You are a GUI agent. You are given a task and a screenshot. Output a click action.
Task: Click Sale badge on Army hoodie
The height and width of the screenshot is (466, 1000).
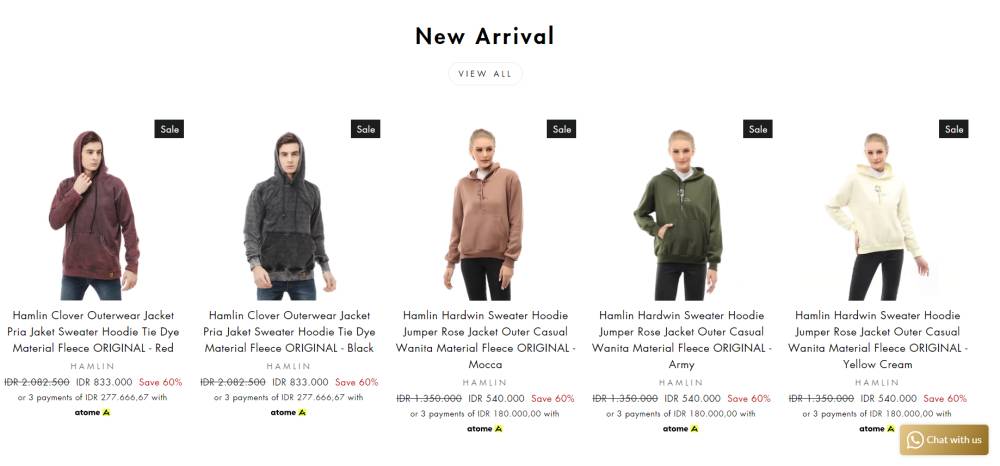point(758,129)
